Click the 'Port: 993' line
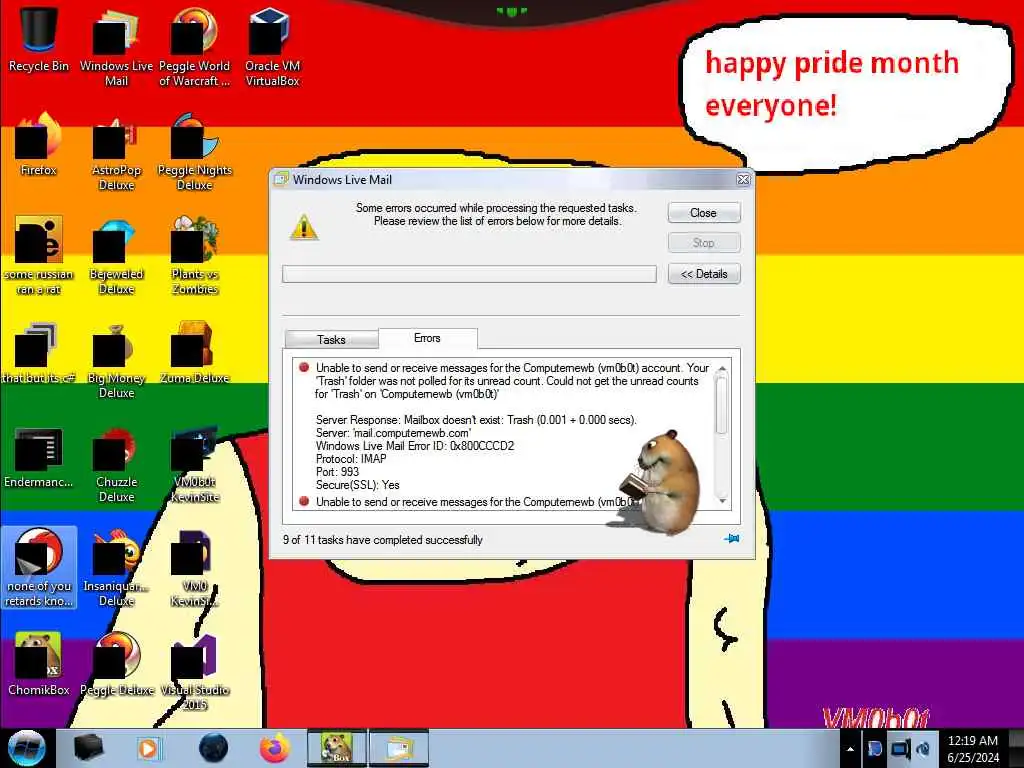1024x768 pixels. pos(337,472)
